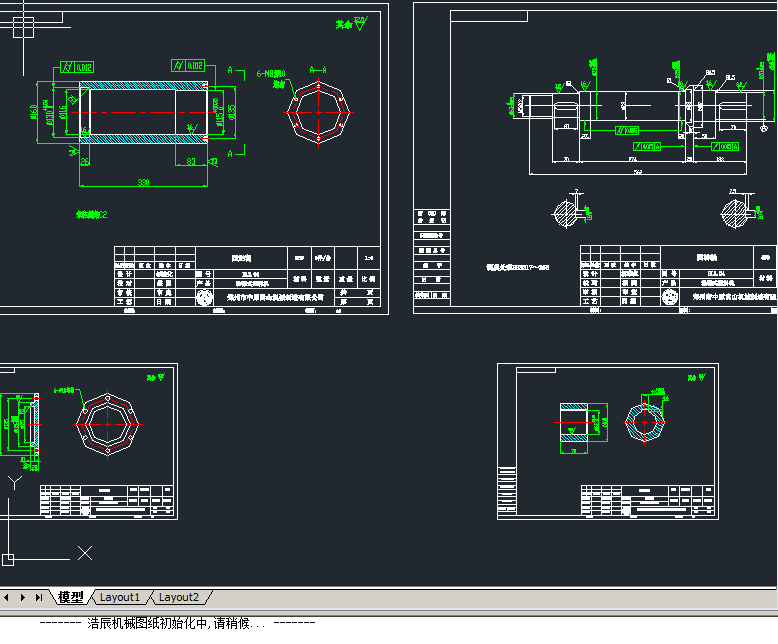This screenshot has height=644, width=778.
Task: Click the UCS icon X axis label
Action: pos(85,553)
